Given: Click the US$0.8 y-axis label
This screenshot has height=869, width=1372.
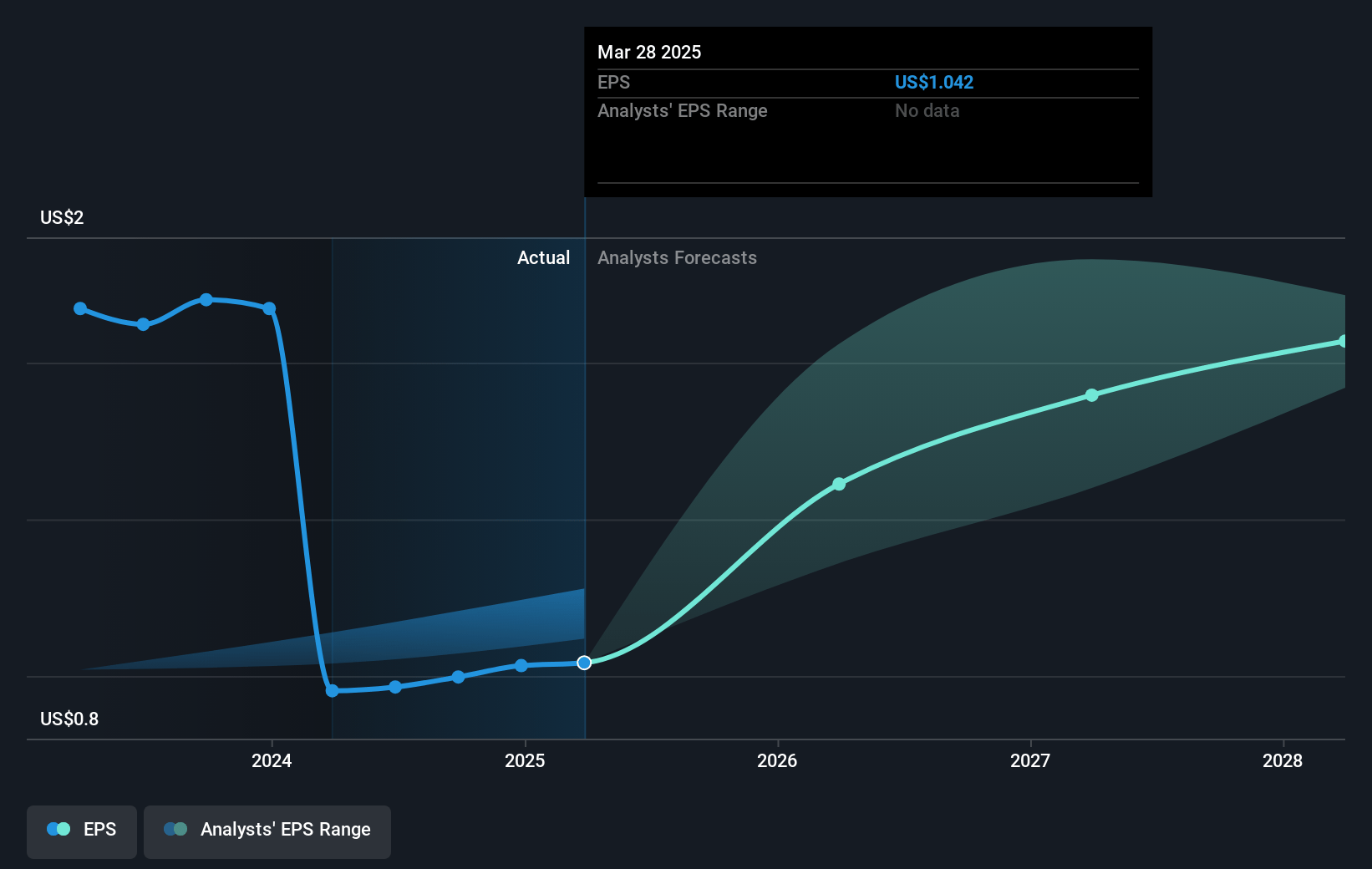Looking at the screenshot, I should pos(69,719).
